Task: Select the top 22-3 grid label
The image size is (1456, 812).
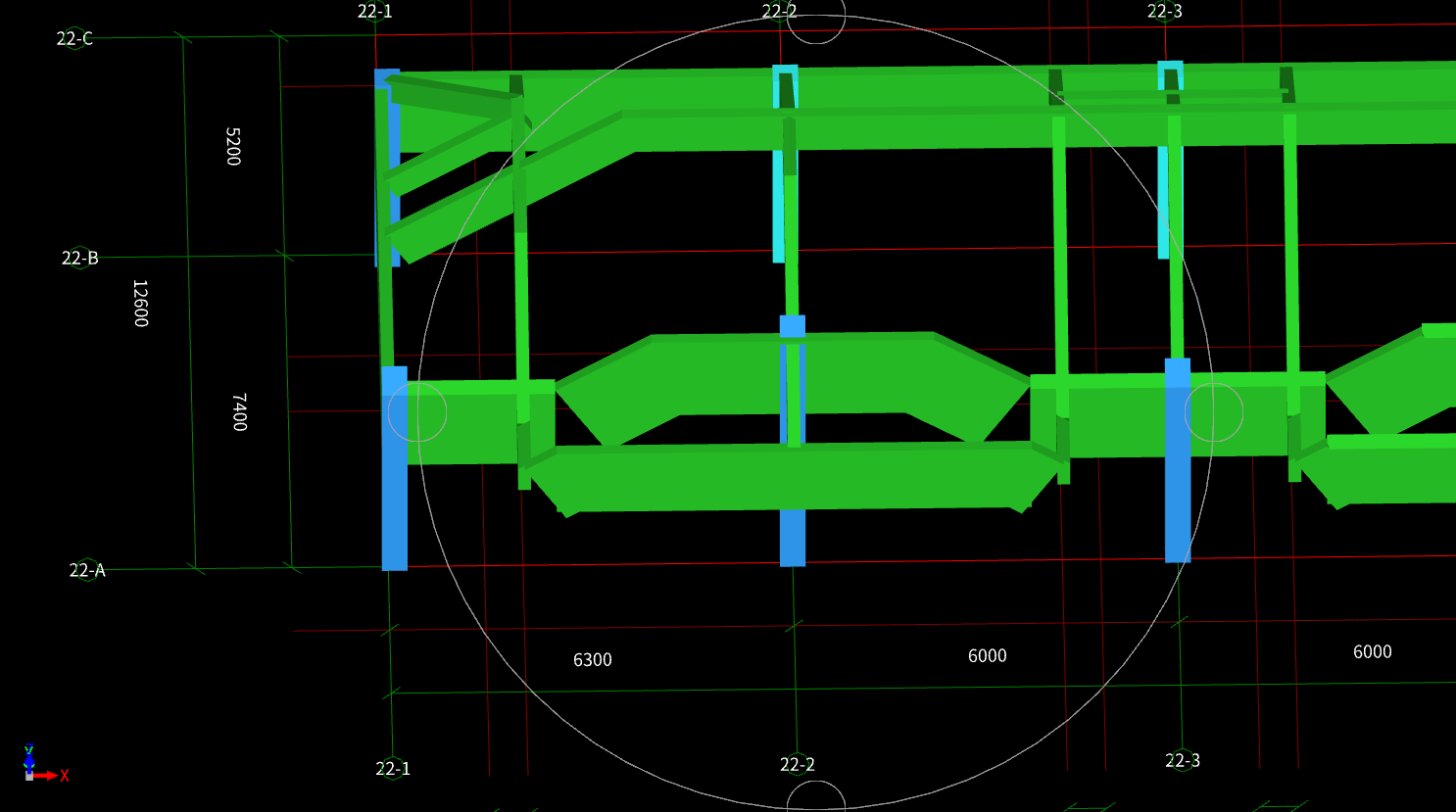Action: pos(1164,11)
